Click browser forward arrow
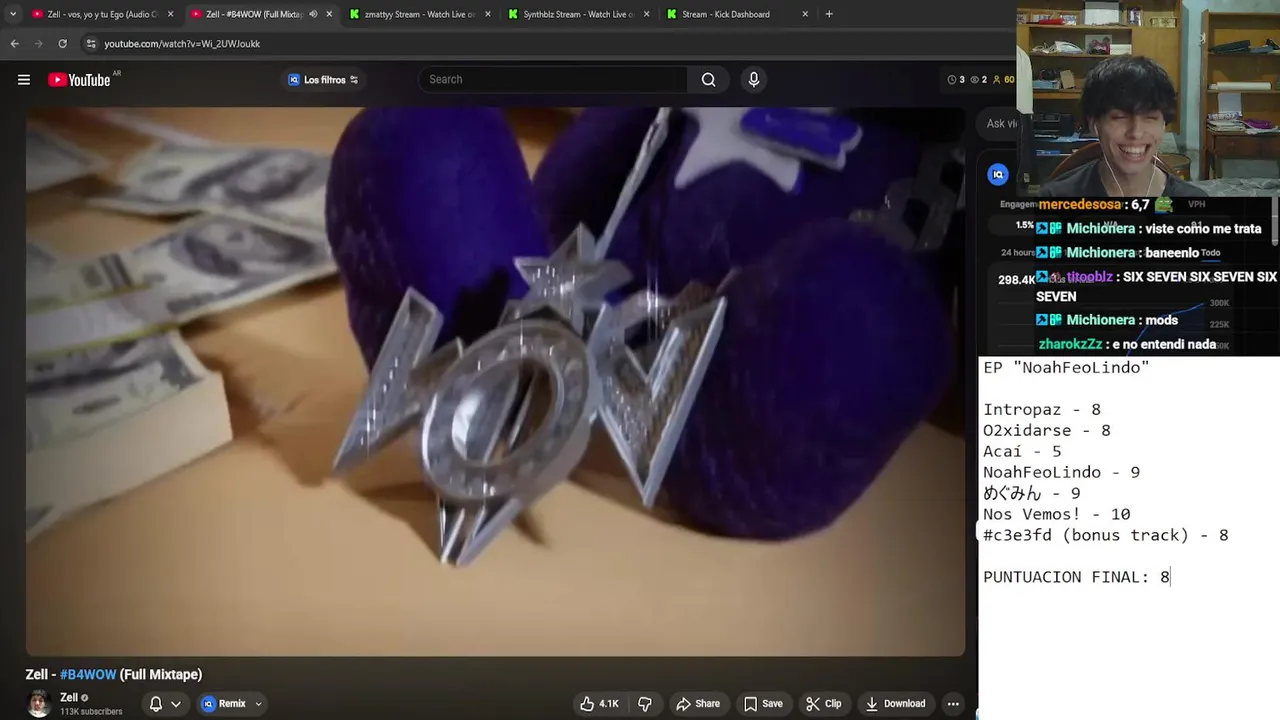Screen dimensions: 1280x720 click(x=38, y=44)
